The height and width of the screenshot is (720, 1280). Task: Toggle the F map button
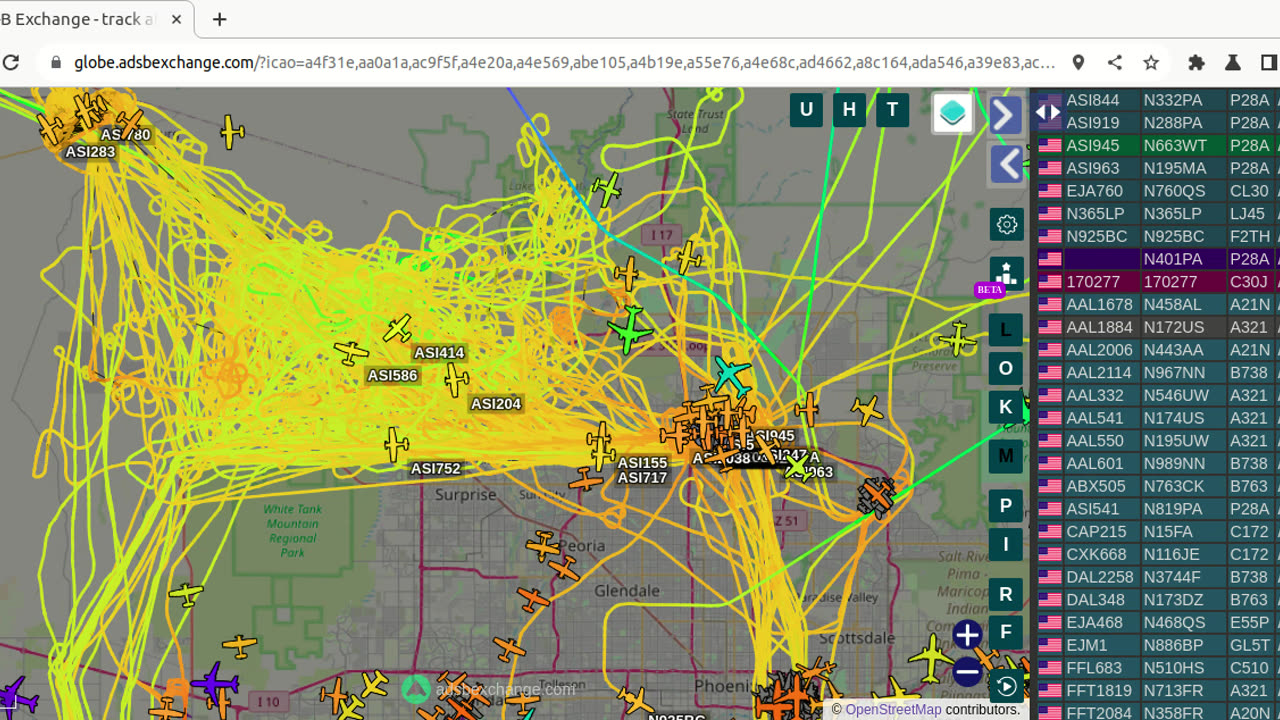[1006, 632]
